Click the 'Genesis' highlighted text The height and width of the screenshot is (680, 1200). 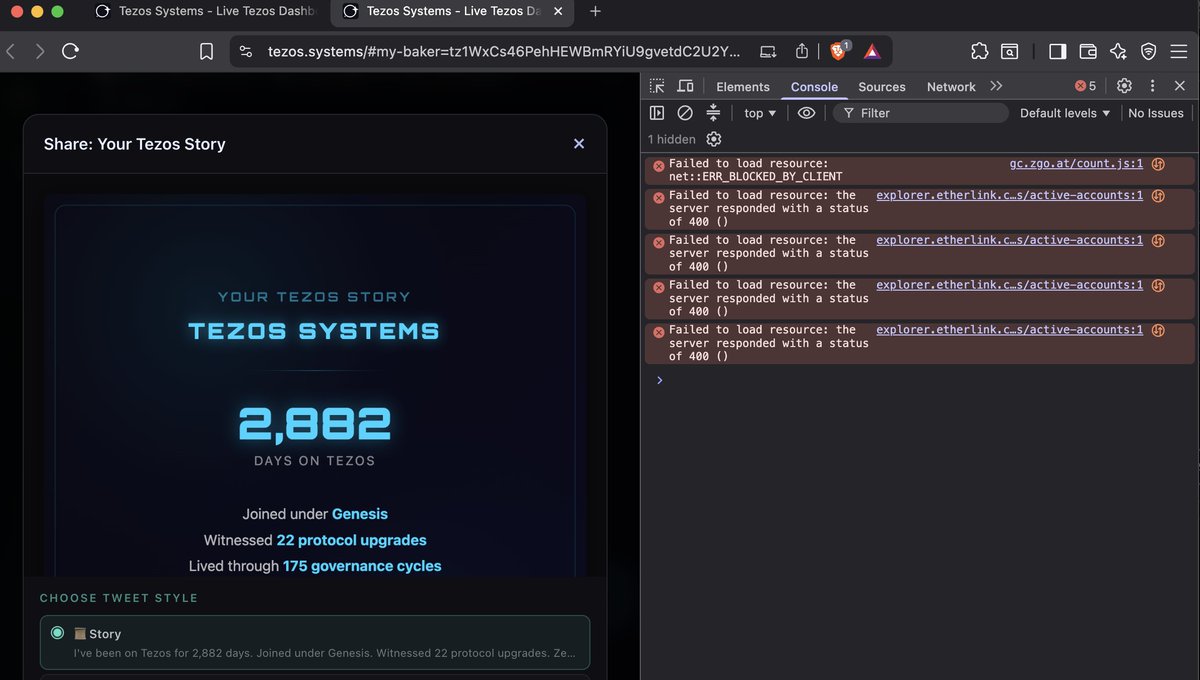tap(360, 514)
